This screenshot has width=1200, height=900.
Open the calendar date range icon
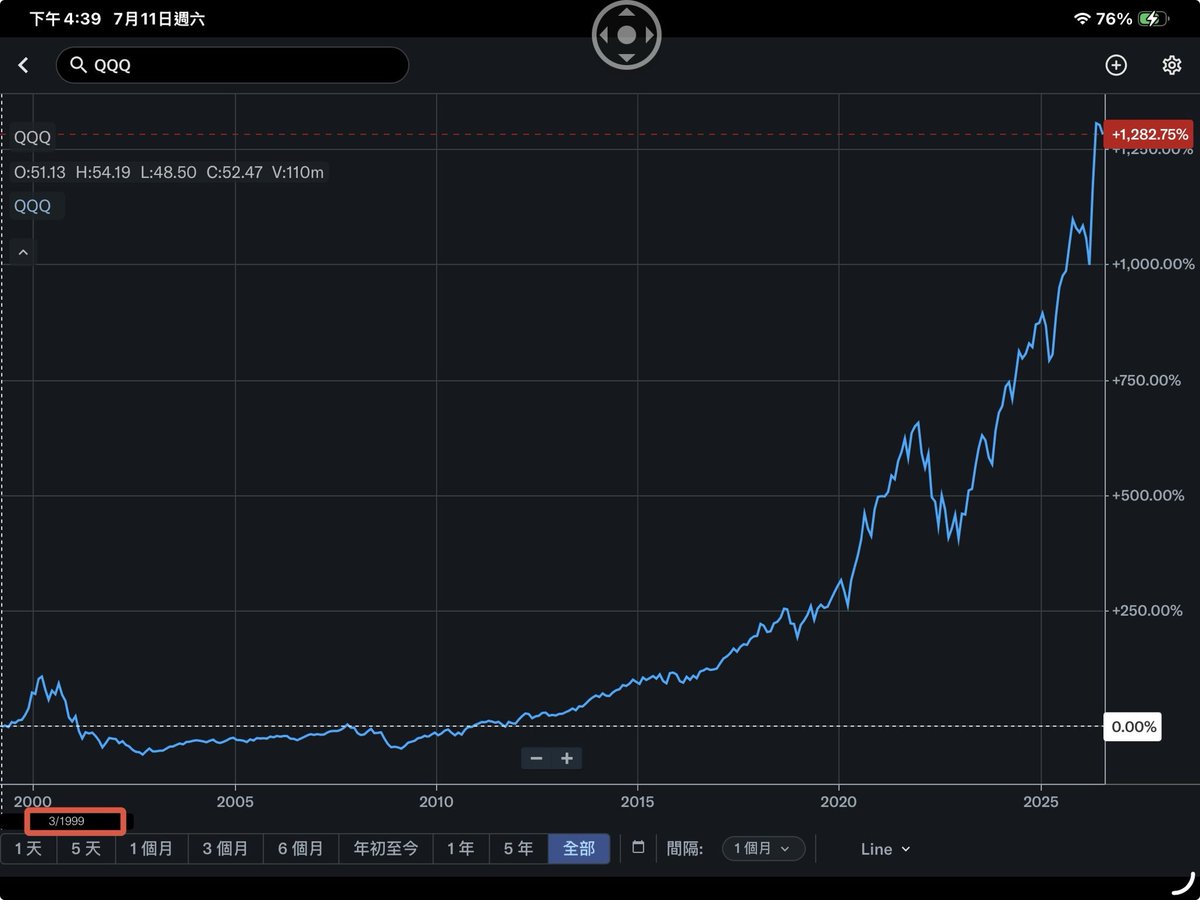639,848
